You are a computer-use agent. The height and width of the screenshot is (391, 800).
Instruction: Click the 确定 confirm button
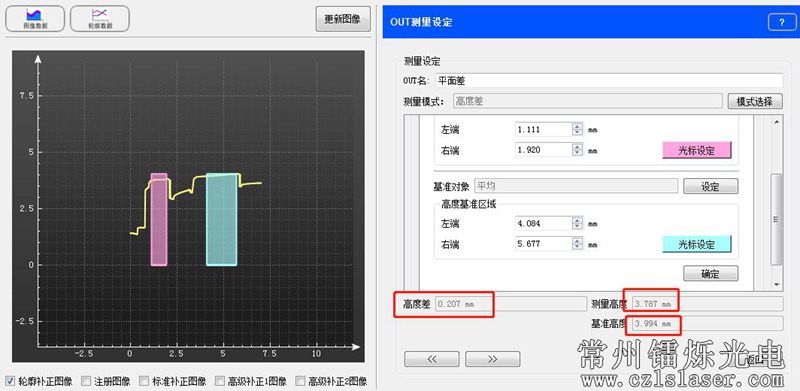(x=710, y=273)
